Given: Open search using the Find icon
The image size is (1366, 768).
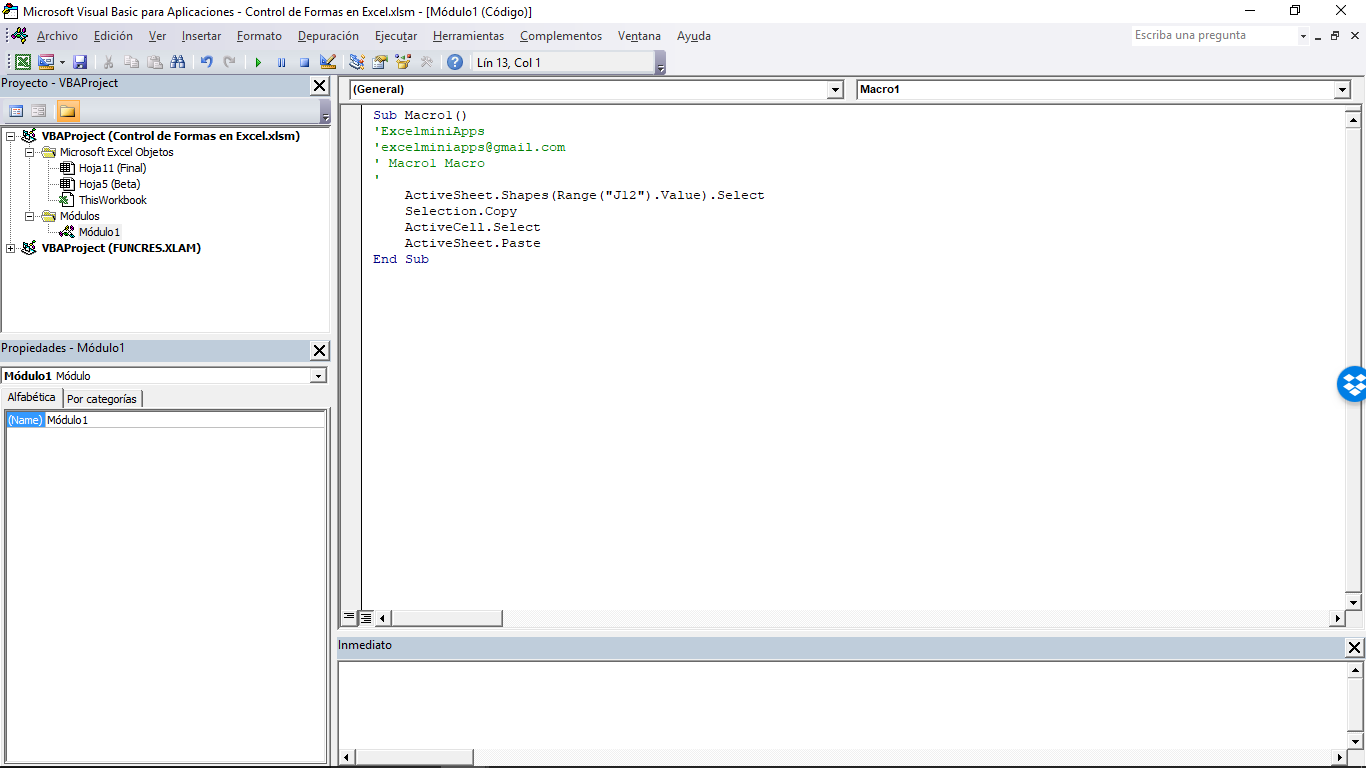Looking at the screenshot, I should 178,61.
